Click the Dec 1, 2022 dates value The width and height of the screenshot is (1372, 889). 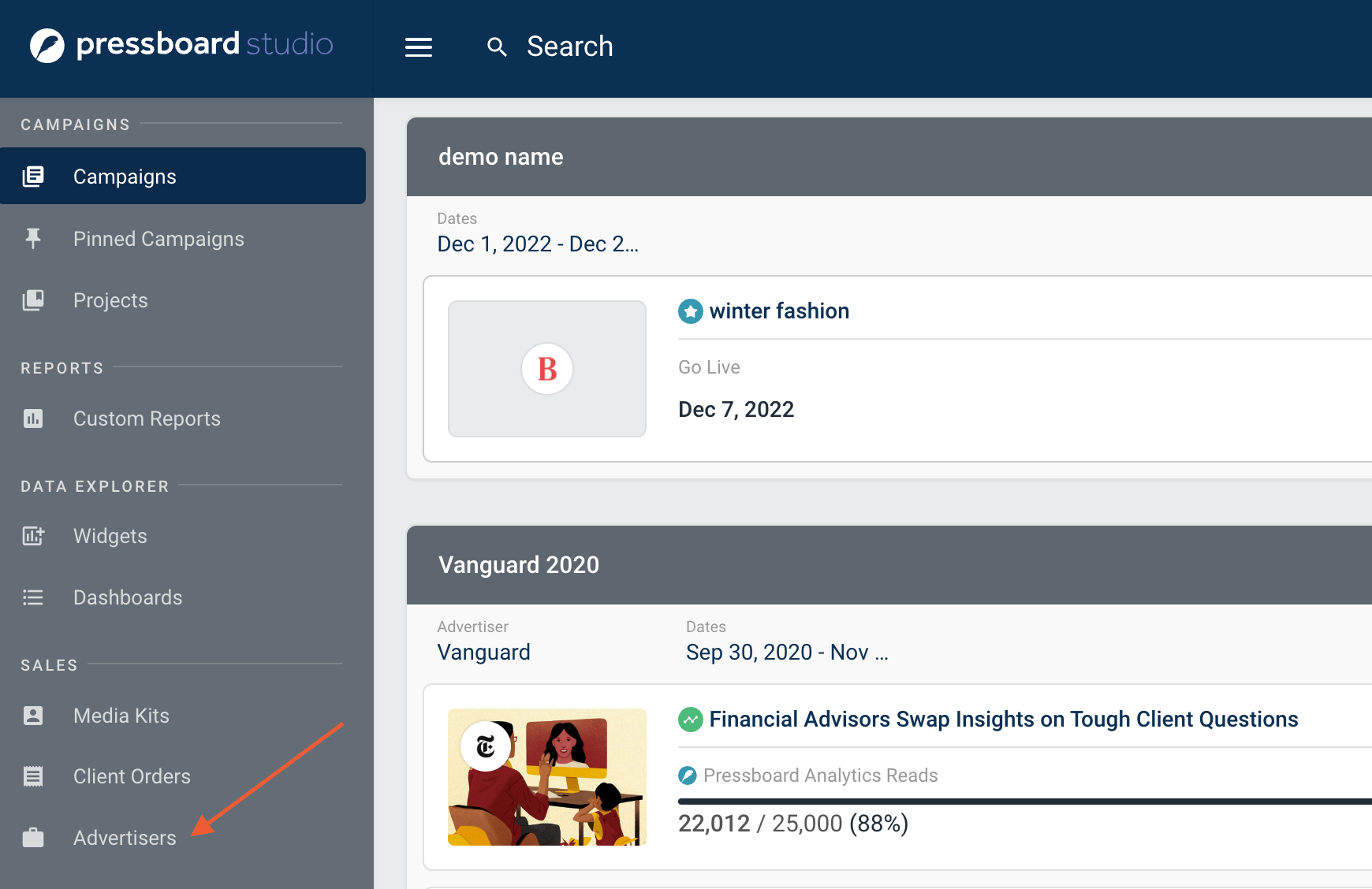(538, 244)
